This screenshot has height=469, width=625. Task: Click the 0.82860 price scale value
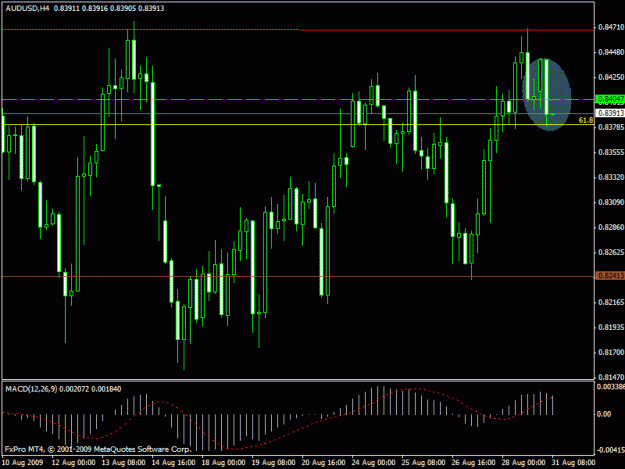pyautogui.click(x=611, y=227)
